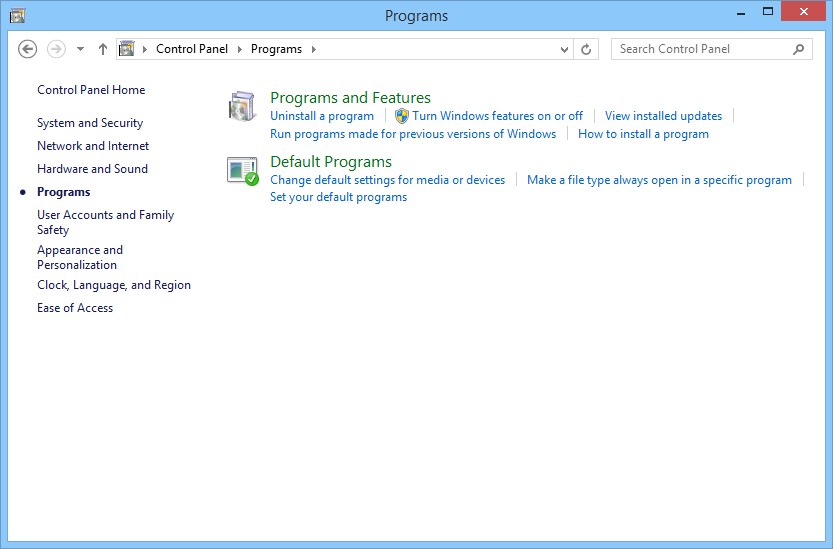
Task: Maximize the Programs window
Action: coord(768,12)
